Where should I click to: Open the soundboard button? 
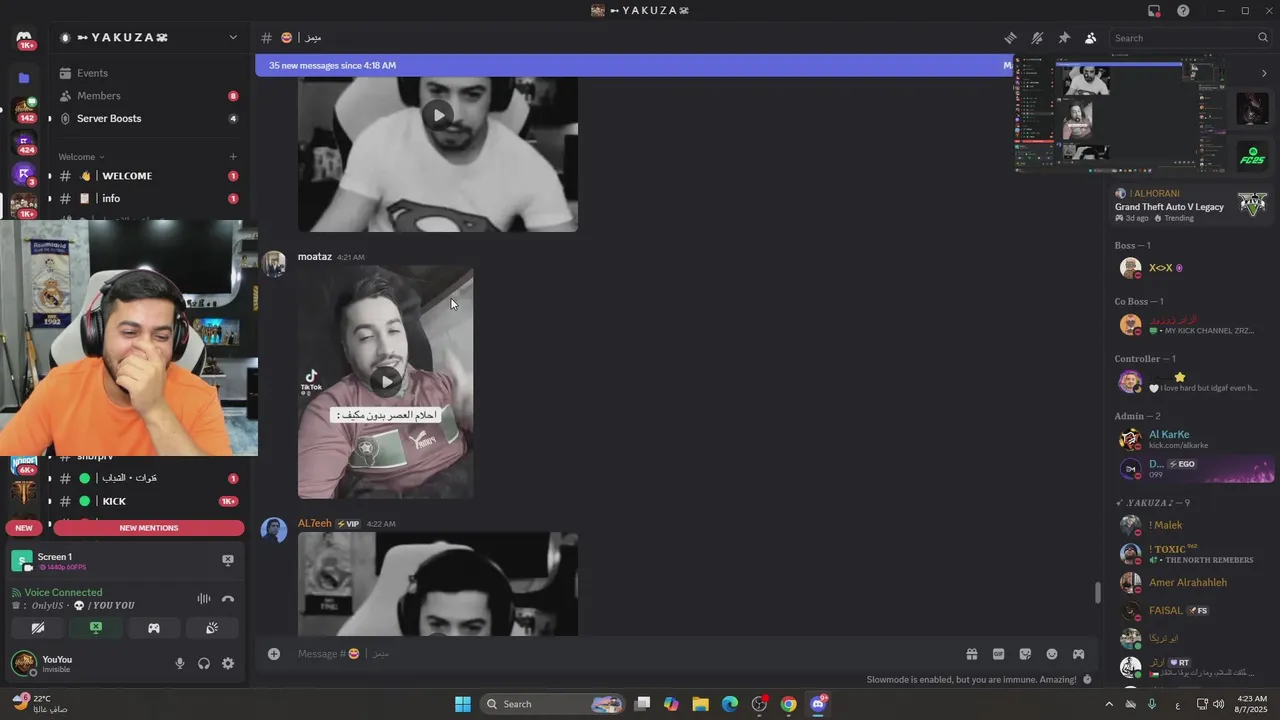(212, 628)
